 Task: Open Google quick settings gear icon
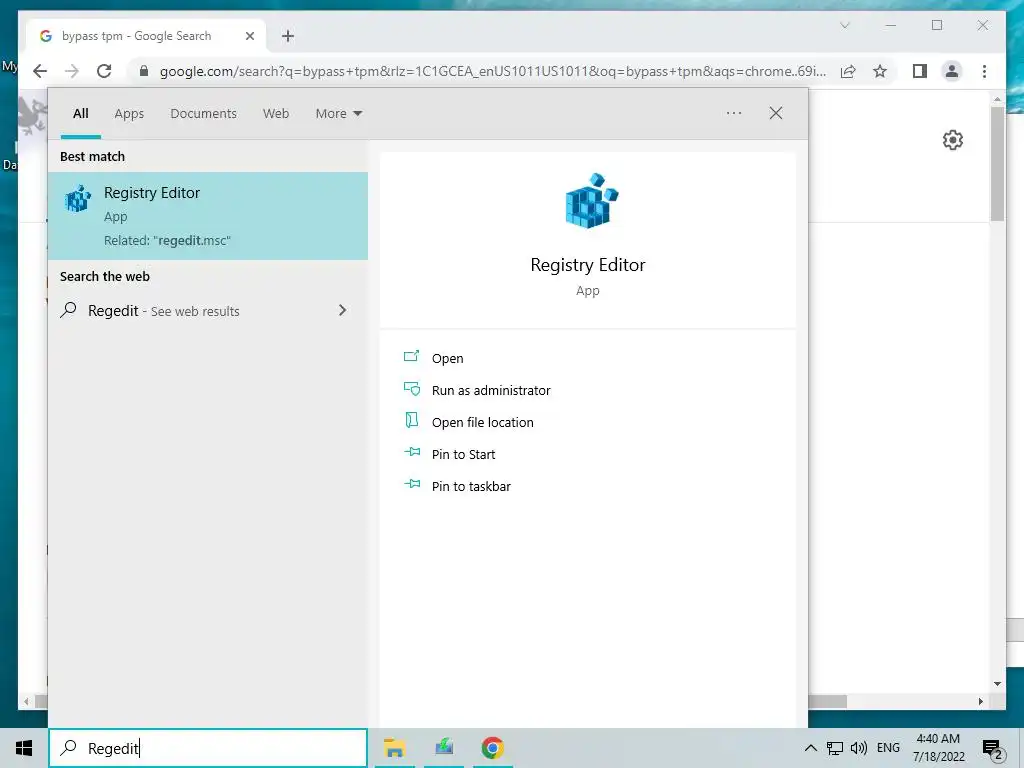[x=953, y=140]
